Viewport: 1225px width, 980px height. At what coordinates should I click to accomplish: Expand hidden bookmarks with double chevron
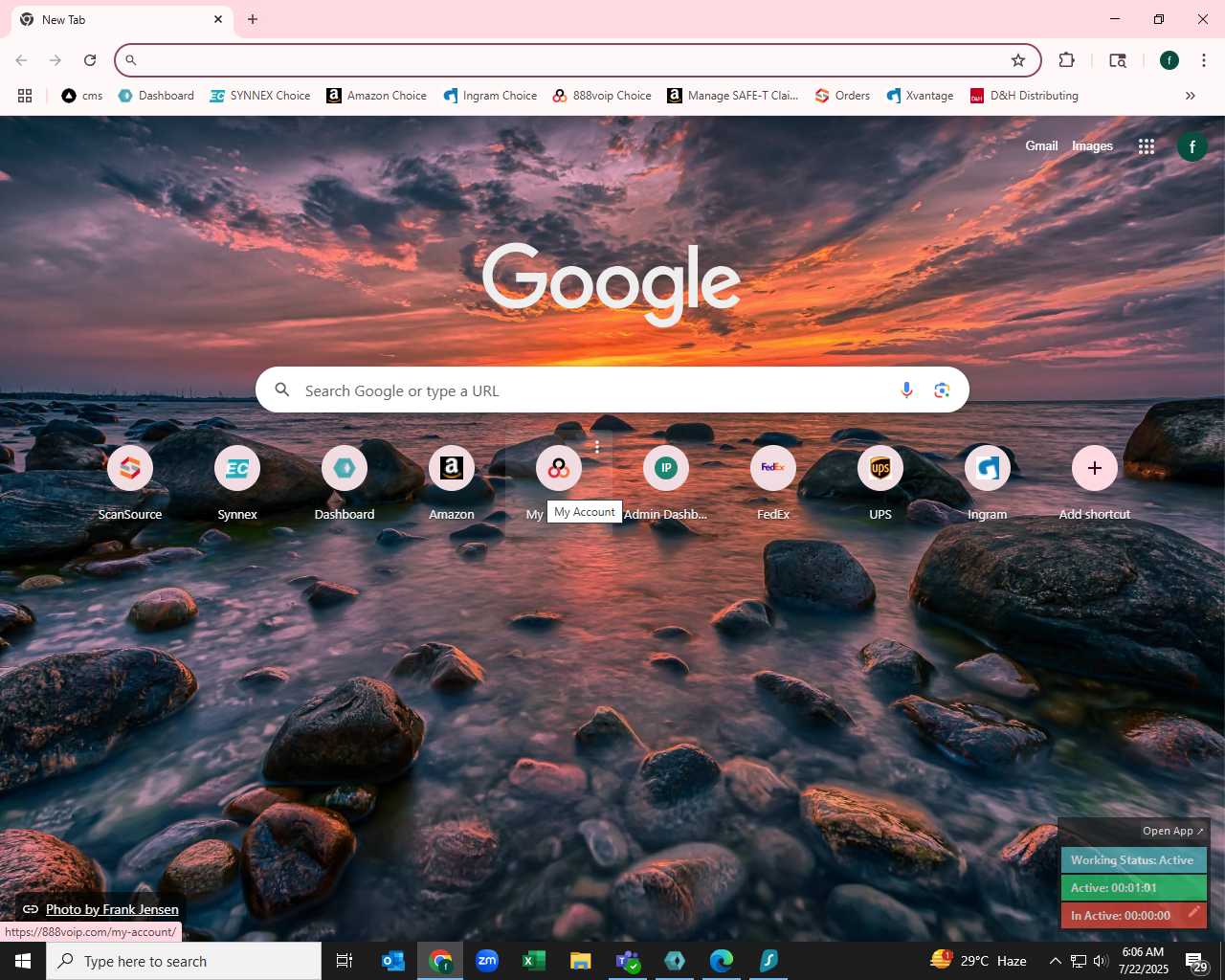pyautogui.click(x=1191, y=96)
